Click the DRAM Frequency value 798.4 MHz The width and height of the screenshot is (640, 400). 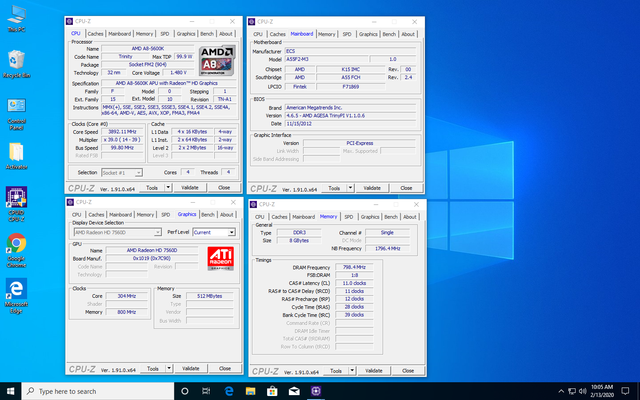coord(354,267)
